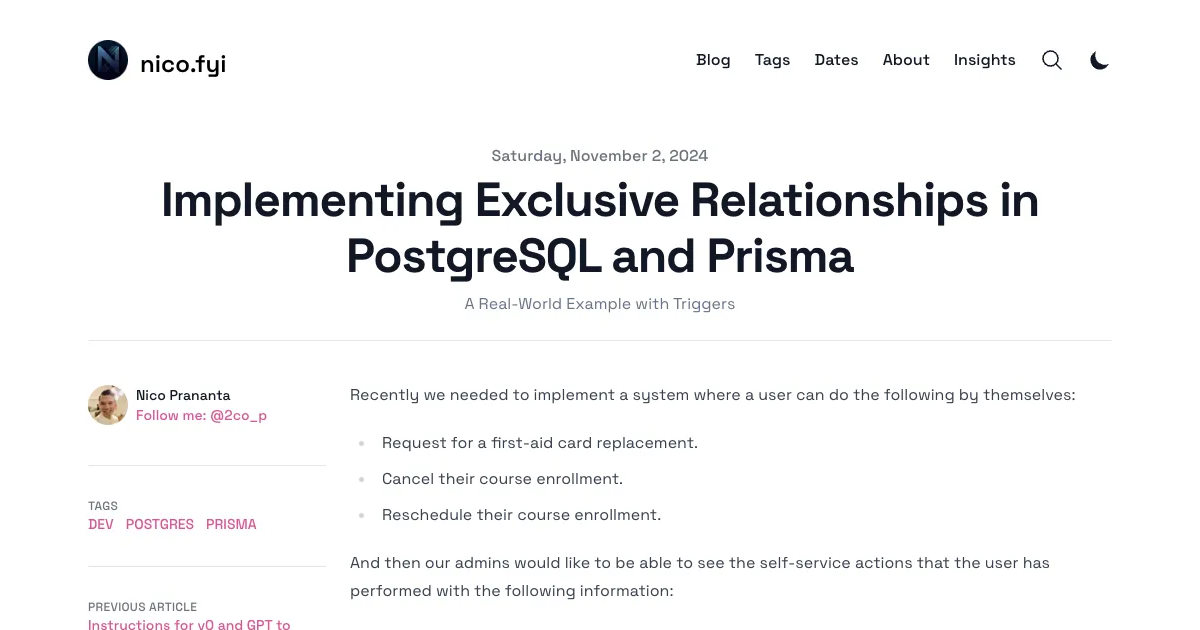
Task: Click Nico Prananta's avatar photo
Action: tap(108, 405)
